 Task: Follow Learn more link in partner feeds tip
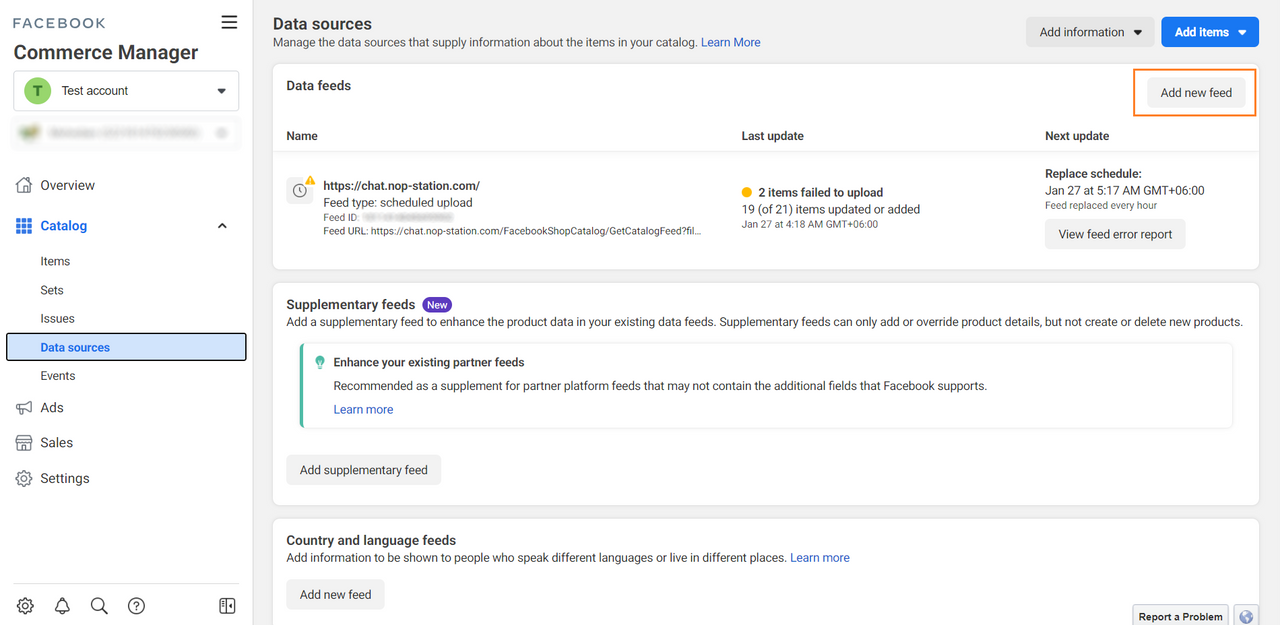(x=363, y=410)
